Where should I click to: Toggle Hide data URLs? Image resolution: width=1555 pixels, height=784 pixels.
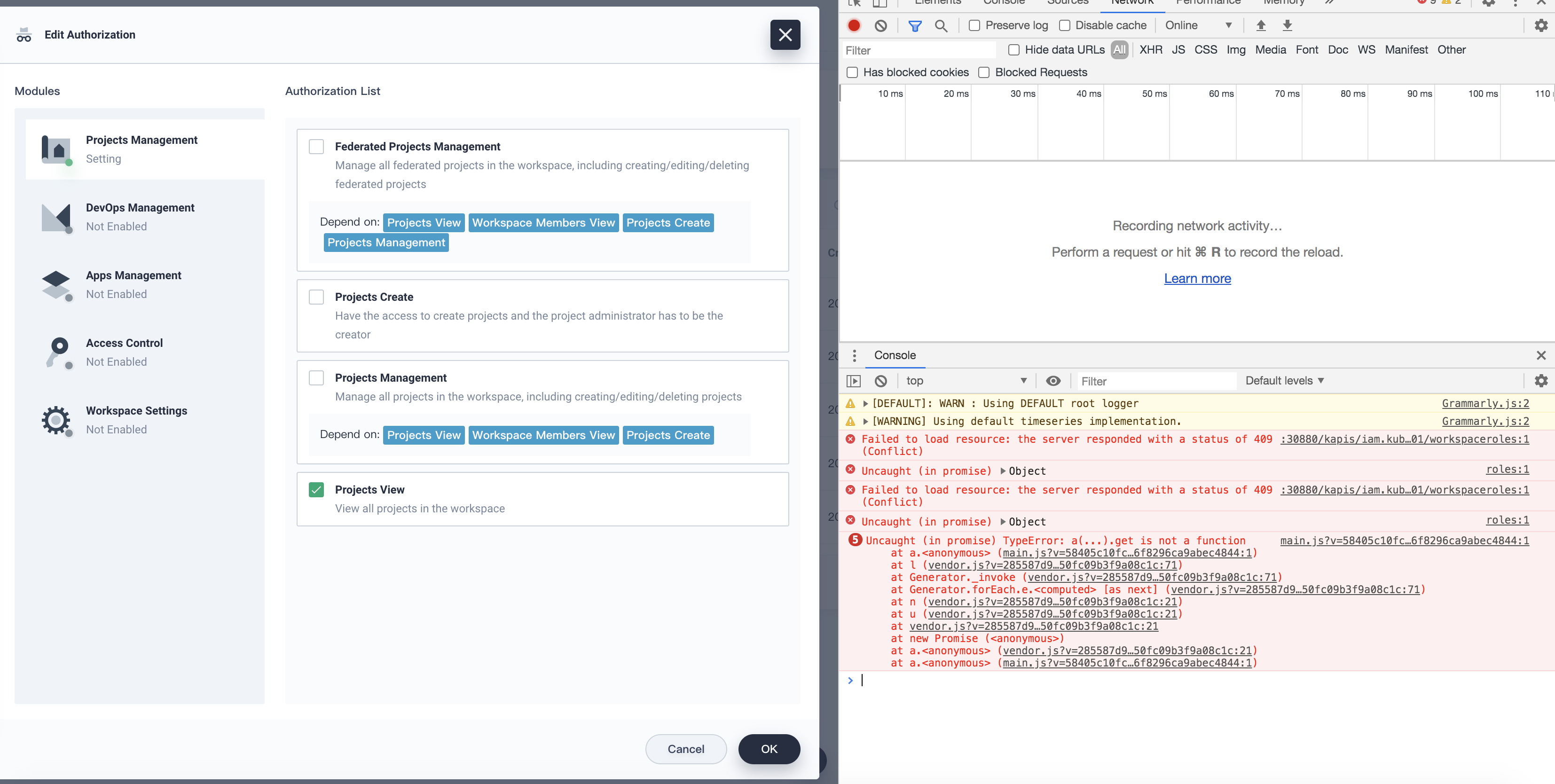[x=1013, y=50]
